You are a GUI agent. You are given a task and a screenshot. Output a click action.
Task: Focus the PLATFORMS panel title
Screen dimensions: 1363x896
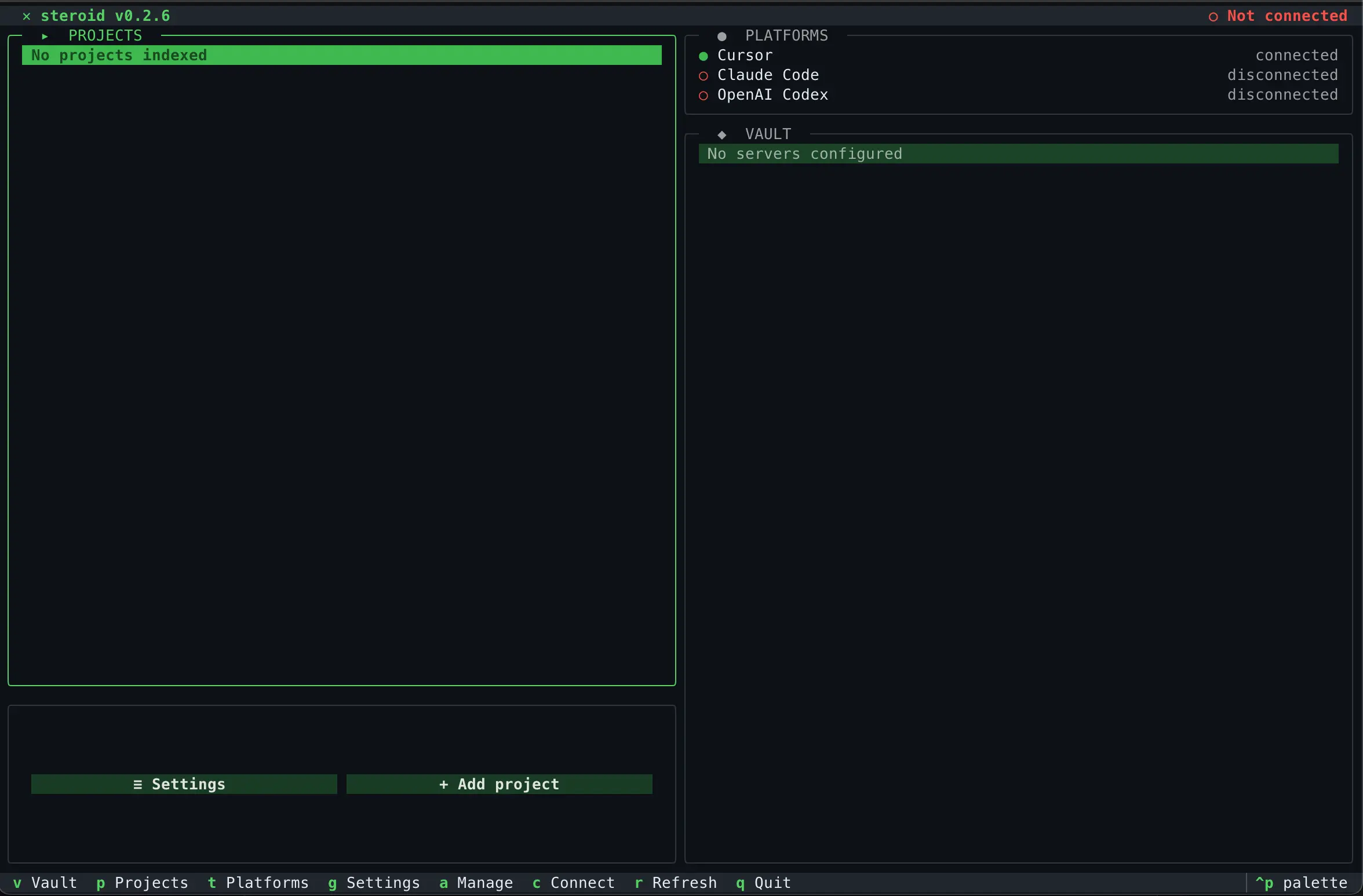click(786, 36)
